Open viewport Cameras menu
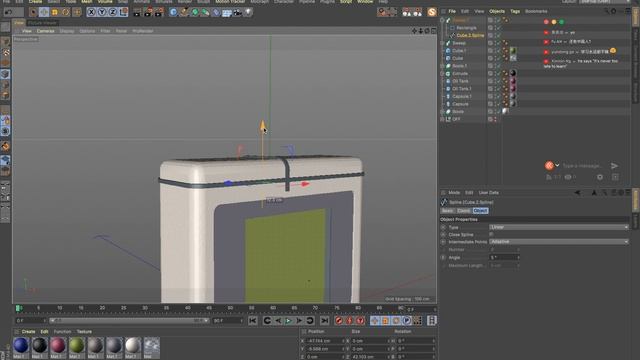The width and height of the screenshot is (640, 360). 46,31
